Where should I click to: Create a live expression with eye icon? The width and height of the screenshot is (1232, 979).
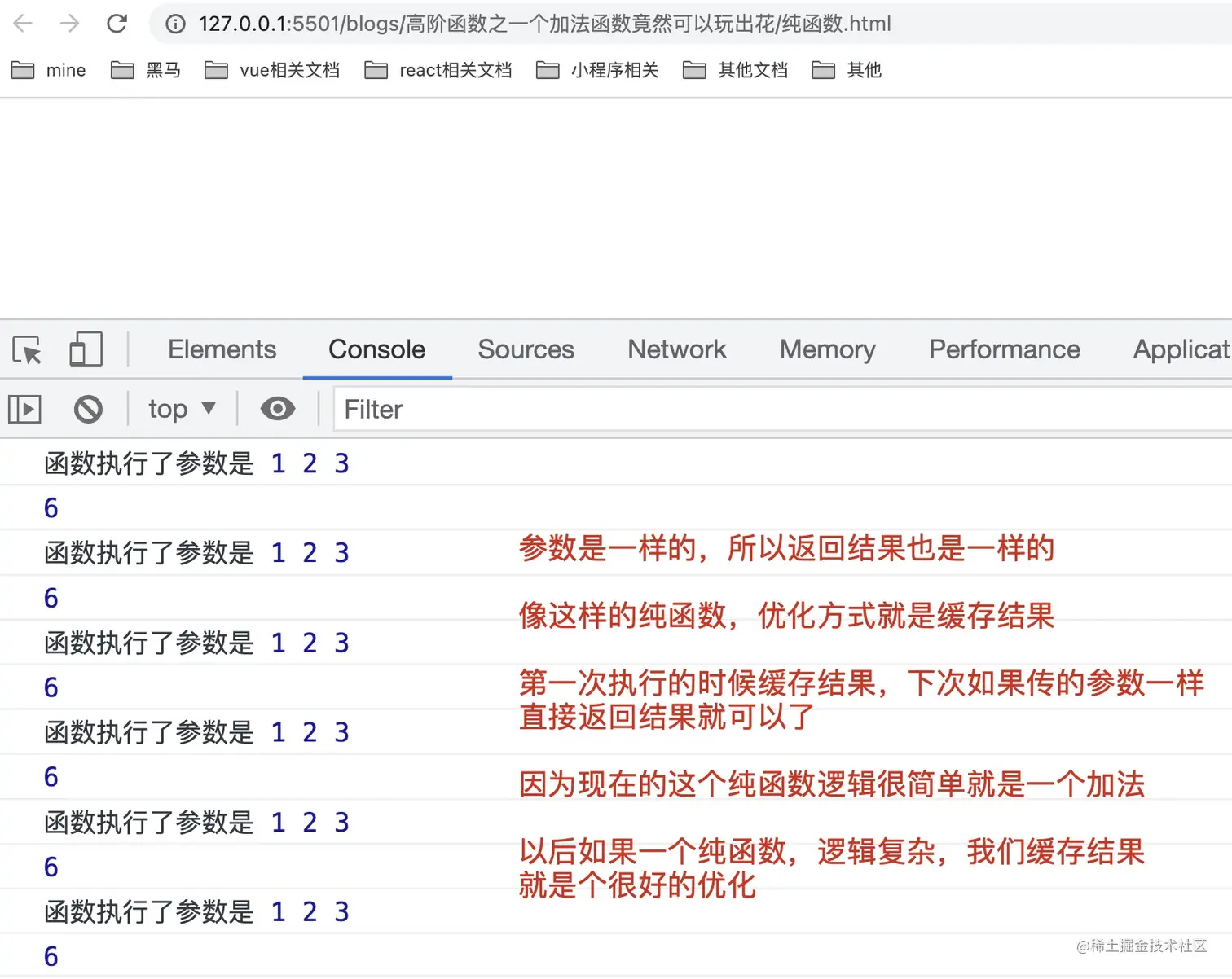278,409
